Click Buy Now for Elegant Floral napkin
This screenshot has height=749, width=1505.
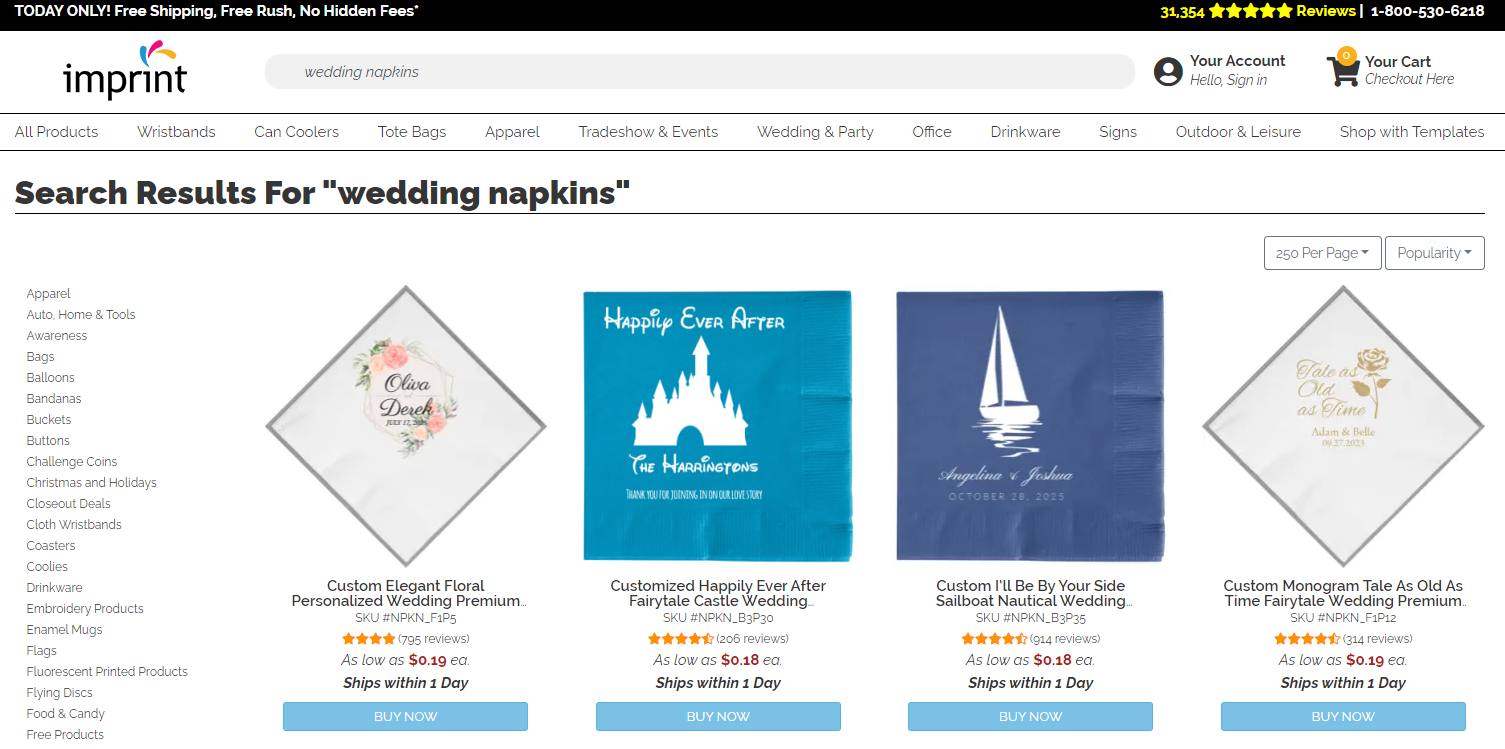point(405,716)
